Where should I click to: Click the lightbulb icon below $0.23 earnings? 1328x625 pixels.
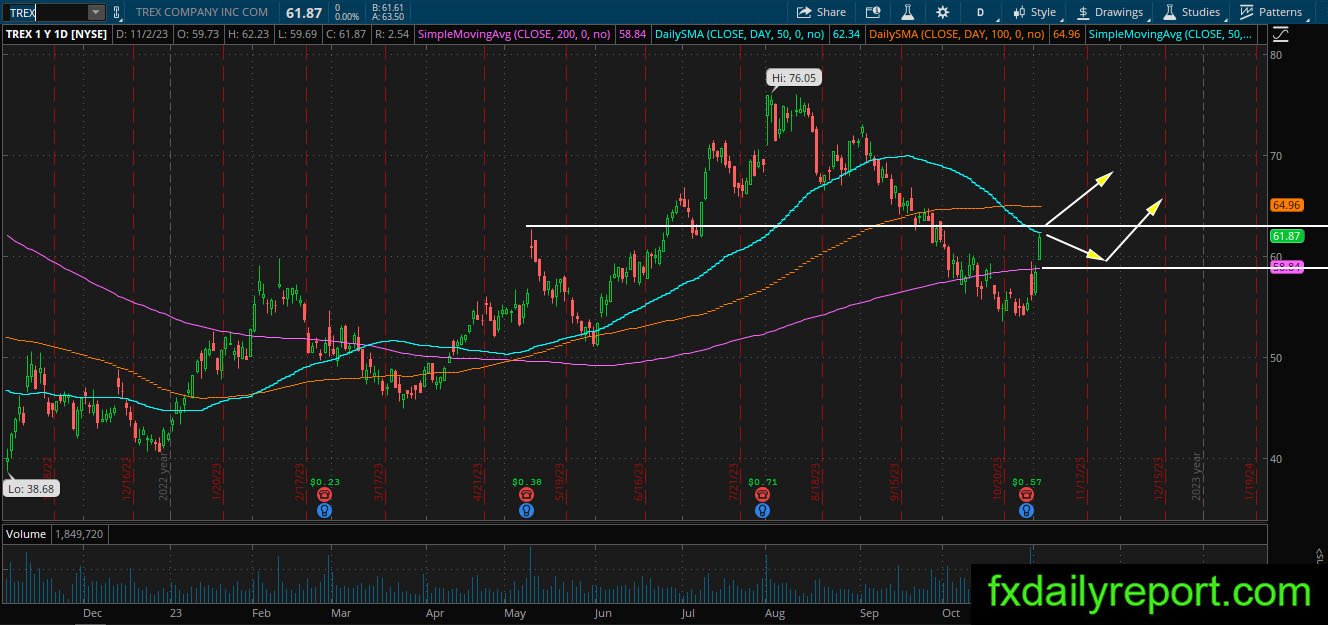click(325, 510)
